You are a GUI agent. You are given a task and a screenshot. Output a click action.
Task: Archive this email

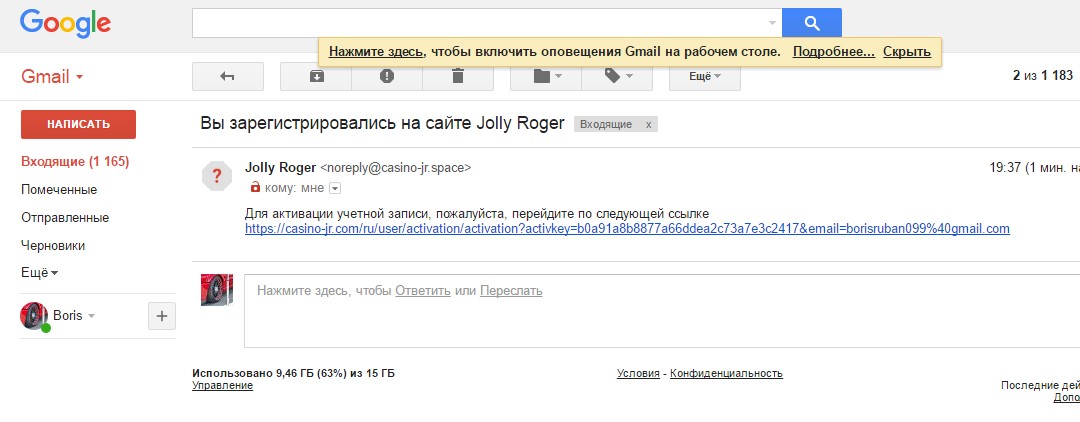[316, 76]
